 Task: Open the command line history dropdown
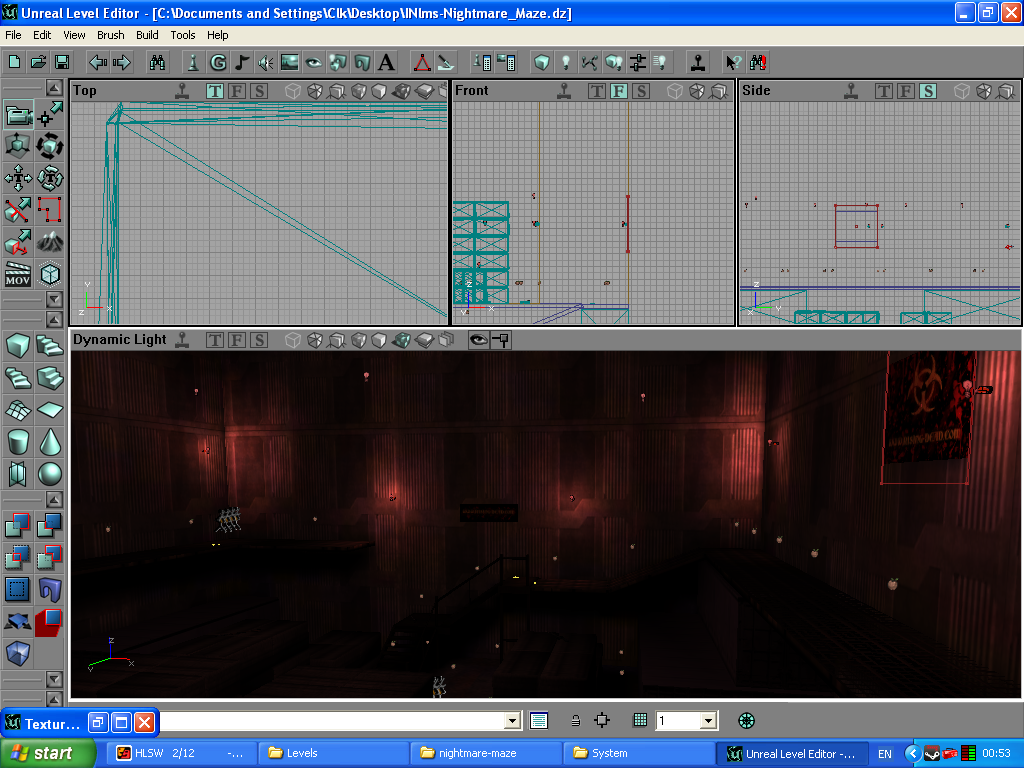[x=513, y=720]
